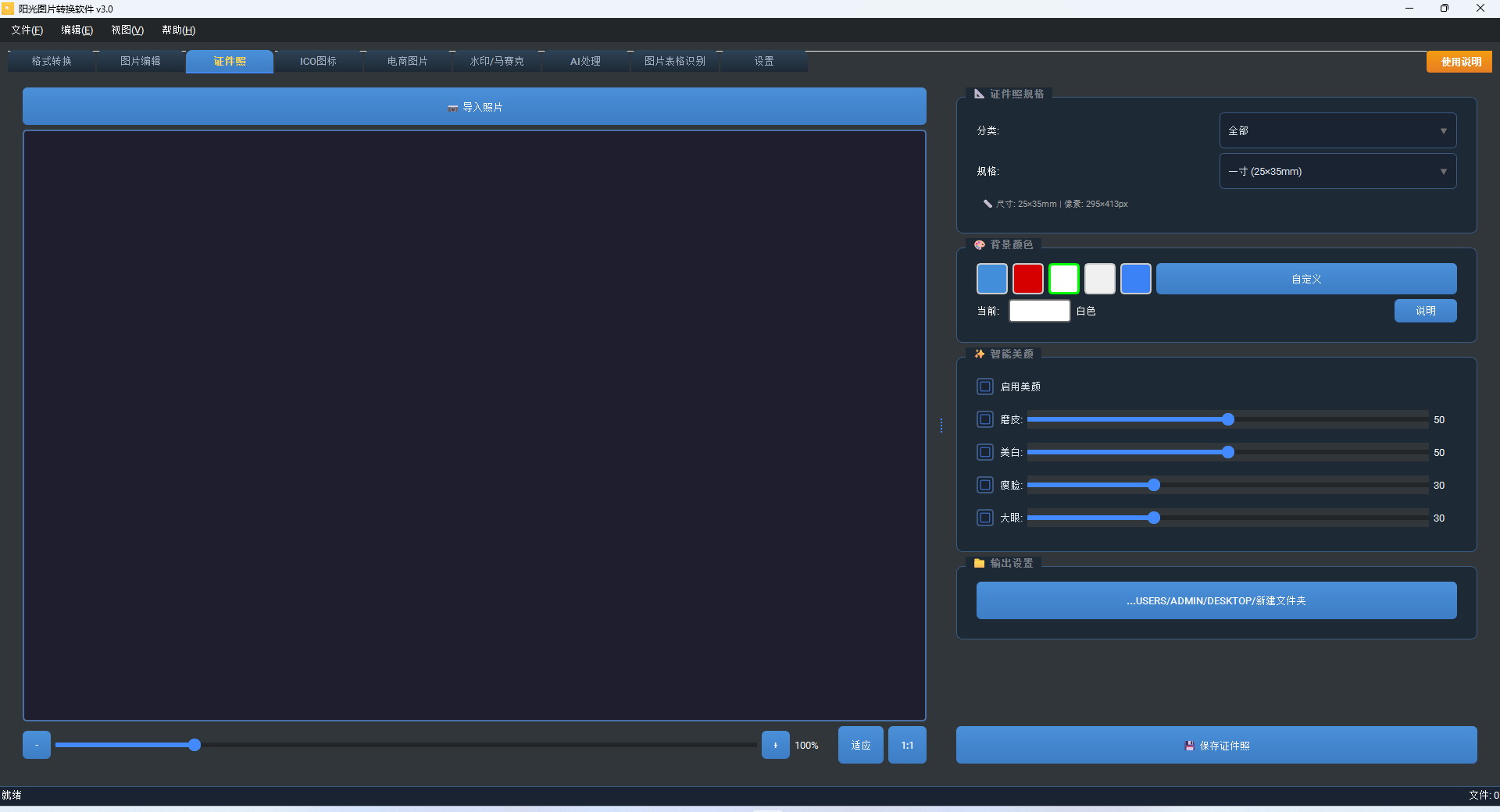The width and height of the screenshot is (1500, 812).
Task: Click the 适应 fit-to-view button
Action: (860, 745)
